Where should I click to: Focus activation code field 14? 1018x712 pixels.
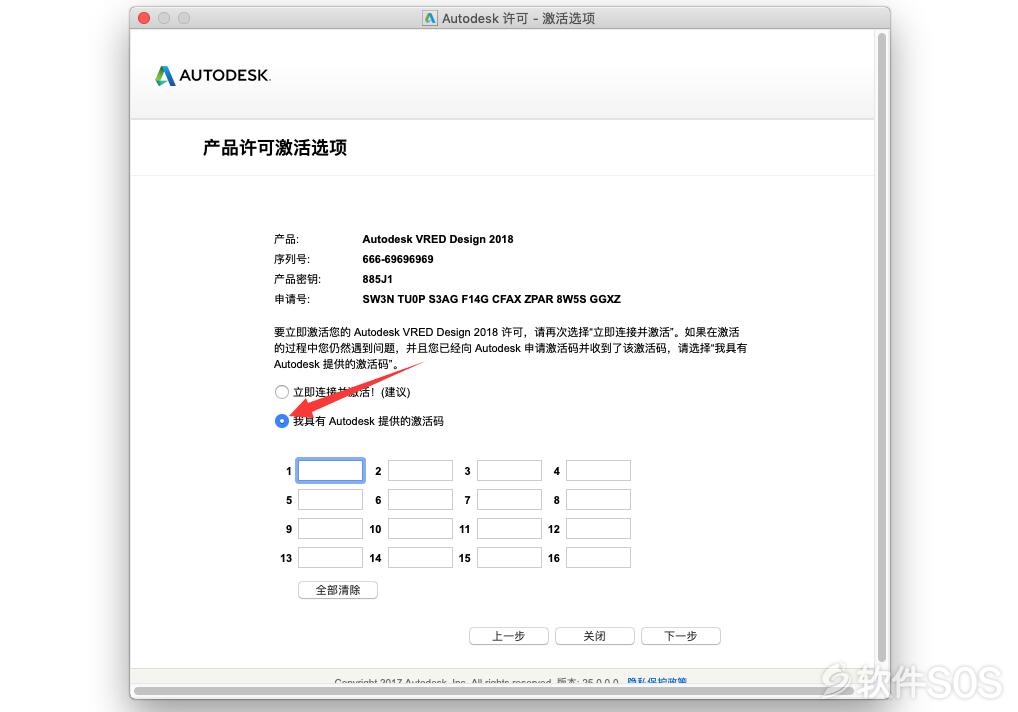tap(420, 558)
